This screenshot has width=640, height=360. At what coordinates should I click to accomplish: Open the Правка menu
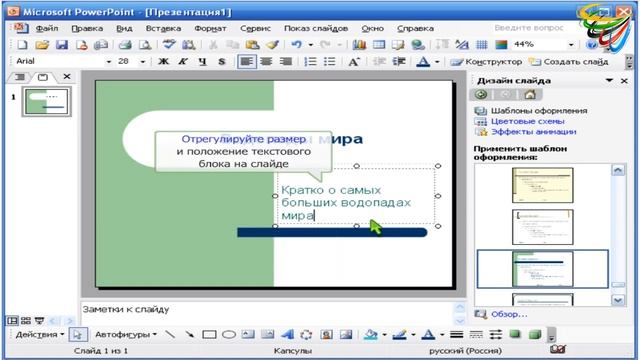87,28
